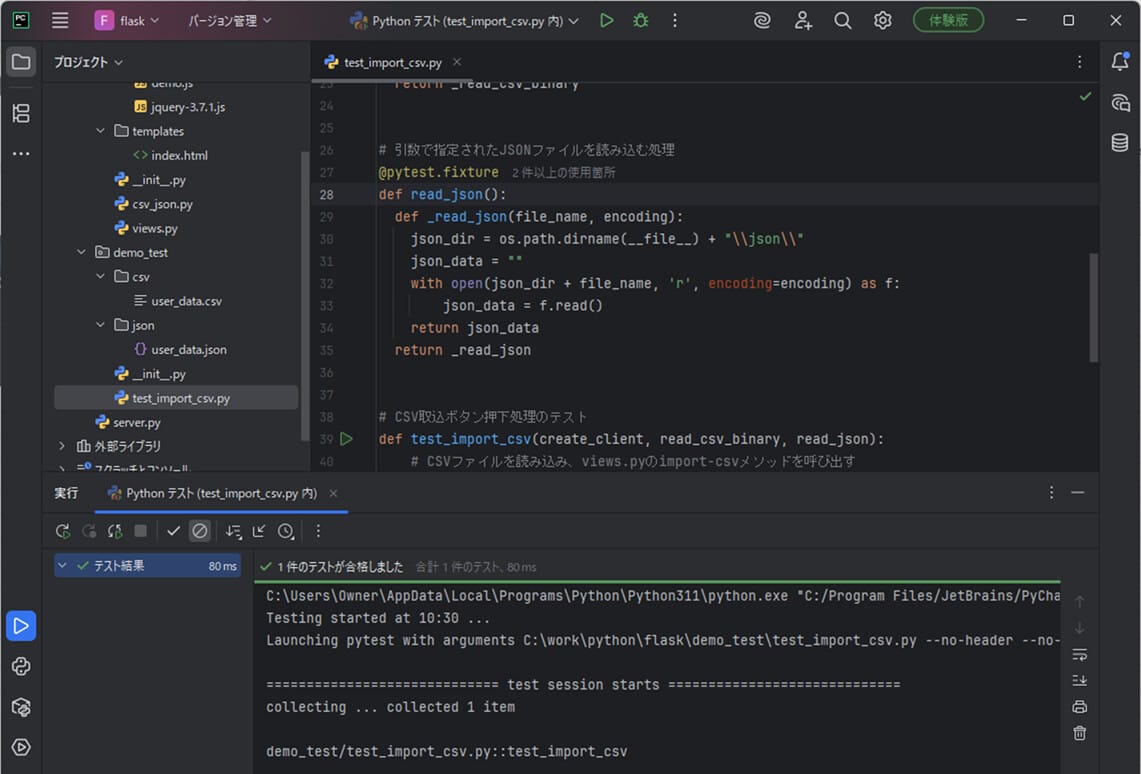Image resolution: width=1141 pixels, height=774 pixels.
Task: Start debugging with the green bug icon
Action: click(641, 20)
